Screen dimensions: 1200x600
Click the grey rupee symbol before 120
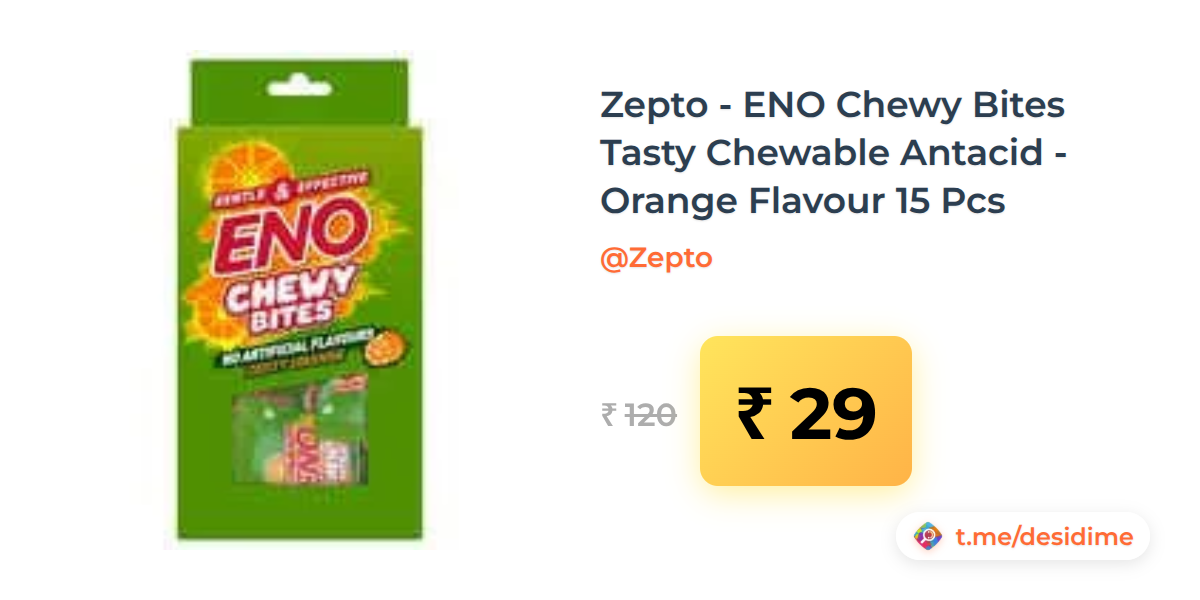point(609,414)
